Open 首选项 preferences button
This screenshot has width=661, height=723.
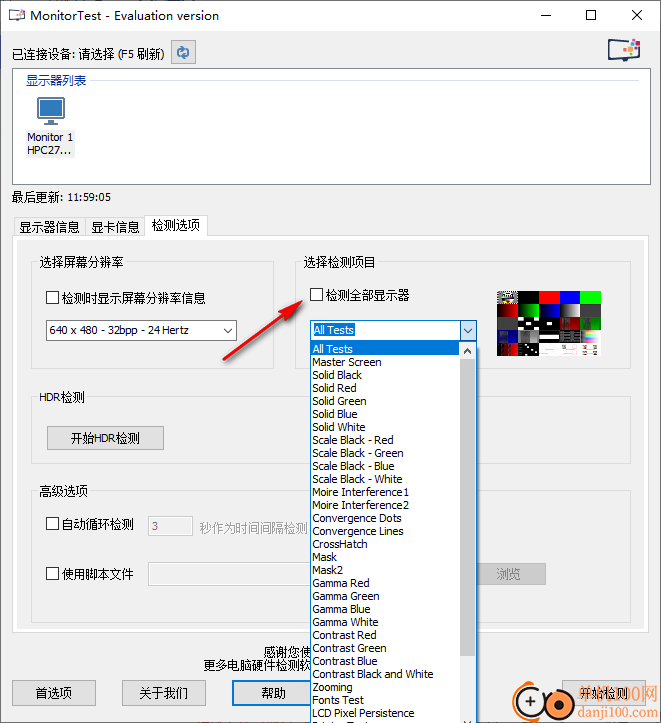54,693
